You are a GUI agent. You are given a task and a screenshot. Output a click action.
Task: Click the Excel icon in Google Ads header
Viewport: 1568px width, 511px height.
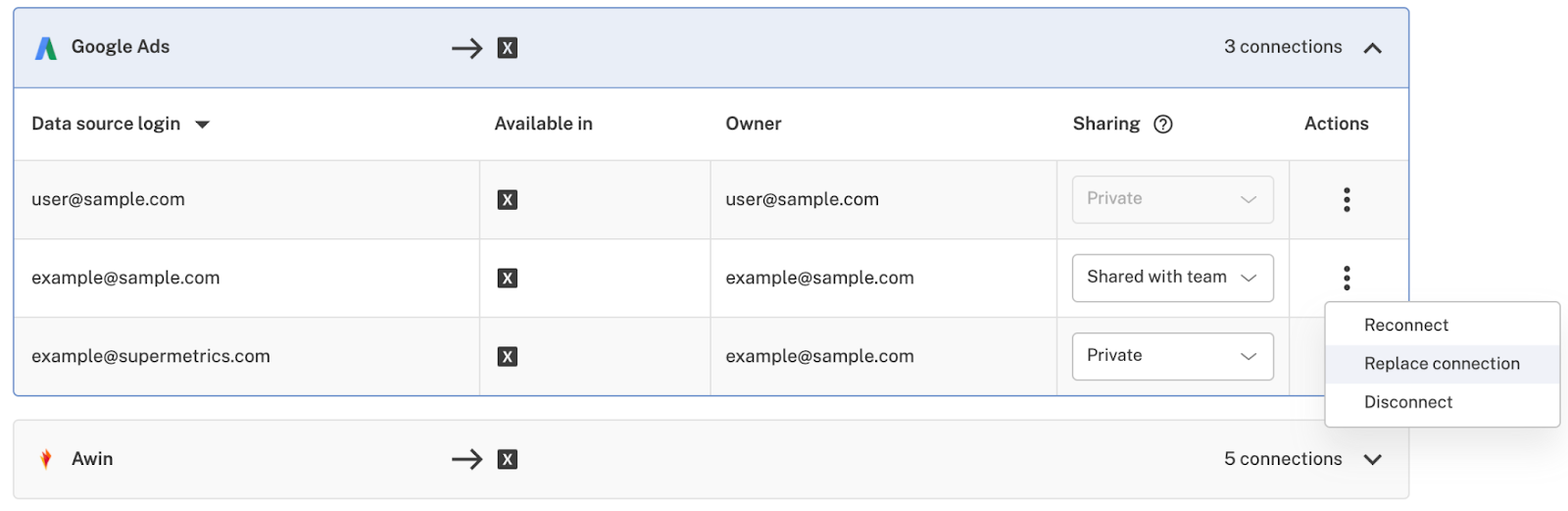pyautogui.click(x=507, y=48)
